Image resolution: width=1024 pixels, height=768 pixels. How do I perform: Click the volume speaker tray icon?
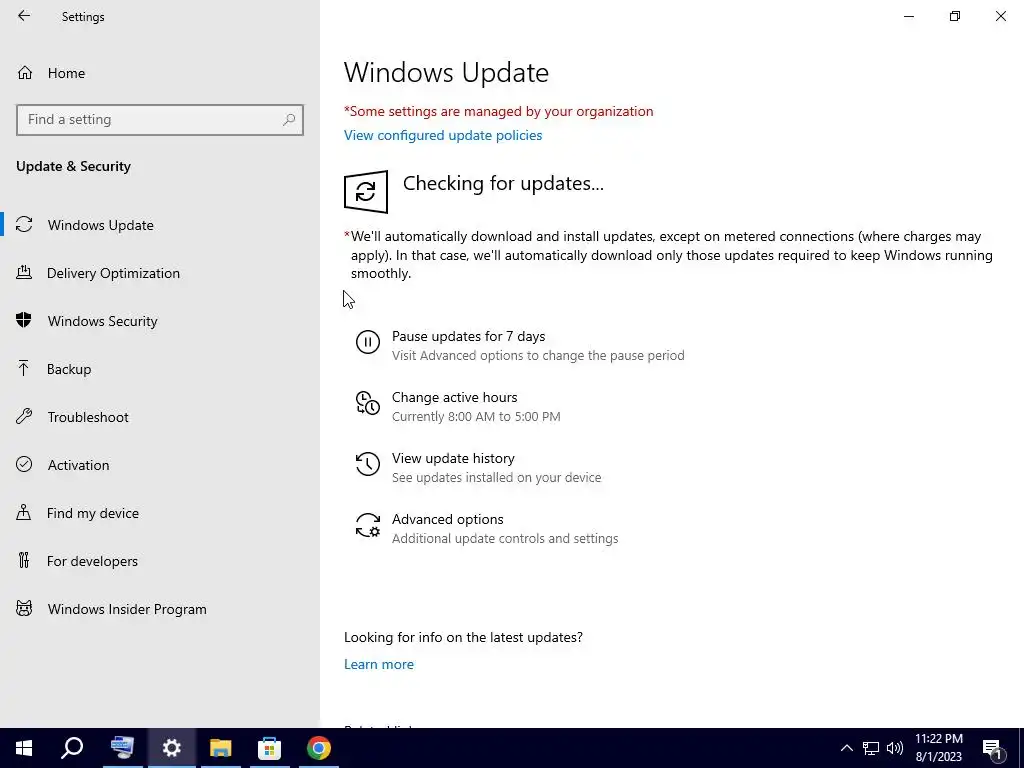[895, 748]
